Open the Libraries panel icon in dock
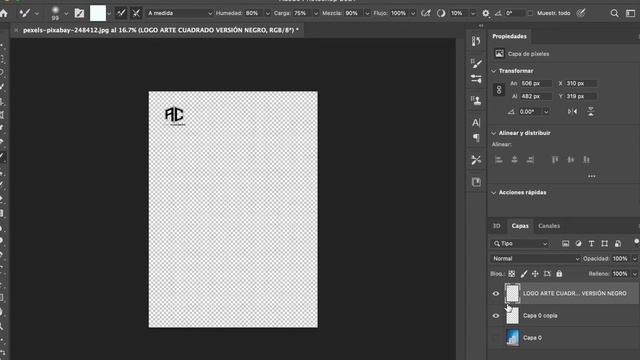Viewport: 640px width, 360px height. pyautogui.click(x=476, y=182)
